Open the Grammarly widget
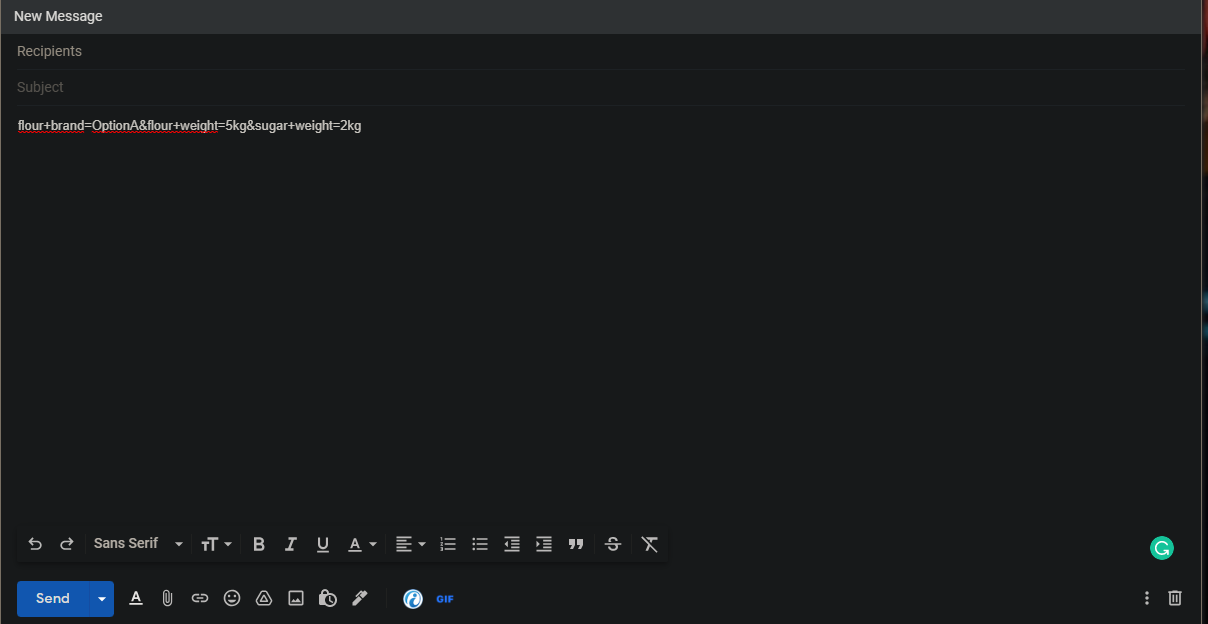 point(1161,547)
